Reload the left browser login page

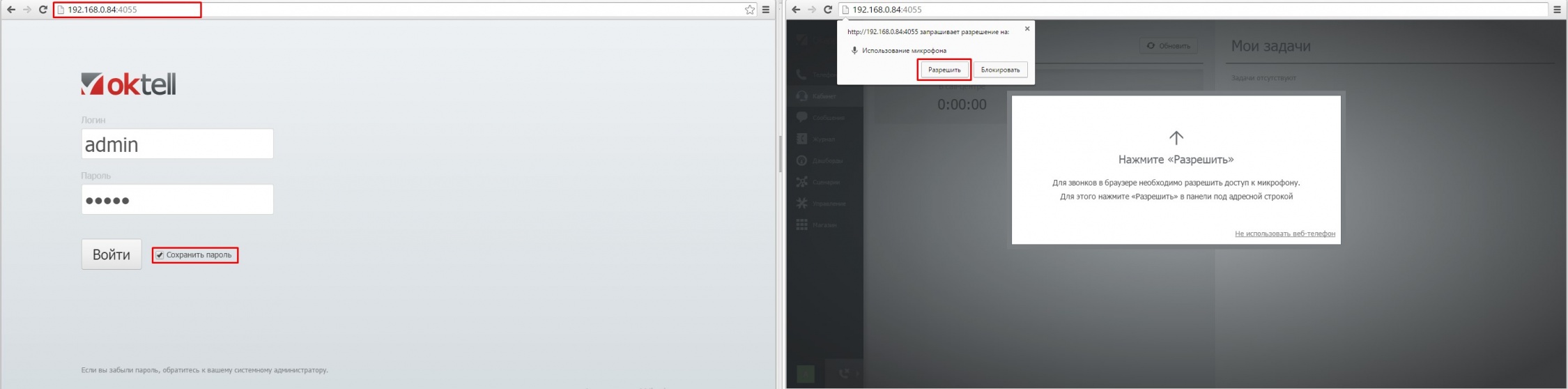coord(43,10)
